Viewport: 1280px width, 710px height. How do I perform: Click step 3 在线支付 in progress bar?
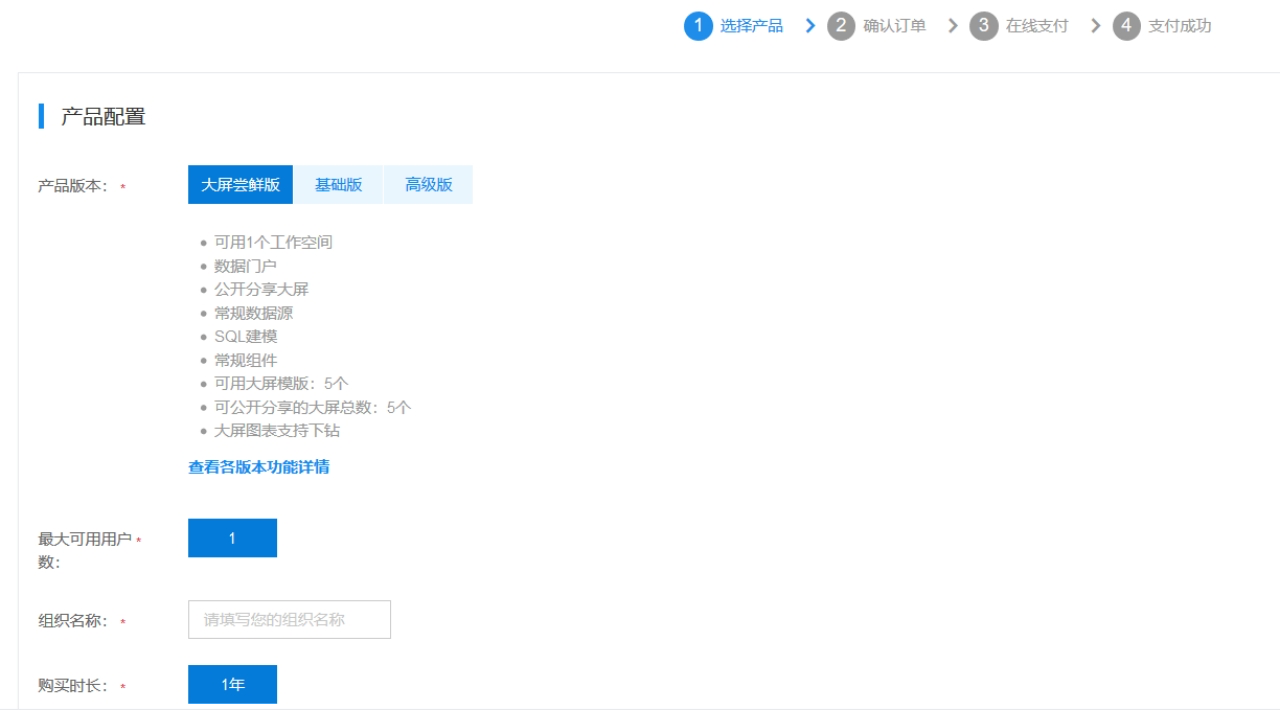[x=1019, y=26]
